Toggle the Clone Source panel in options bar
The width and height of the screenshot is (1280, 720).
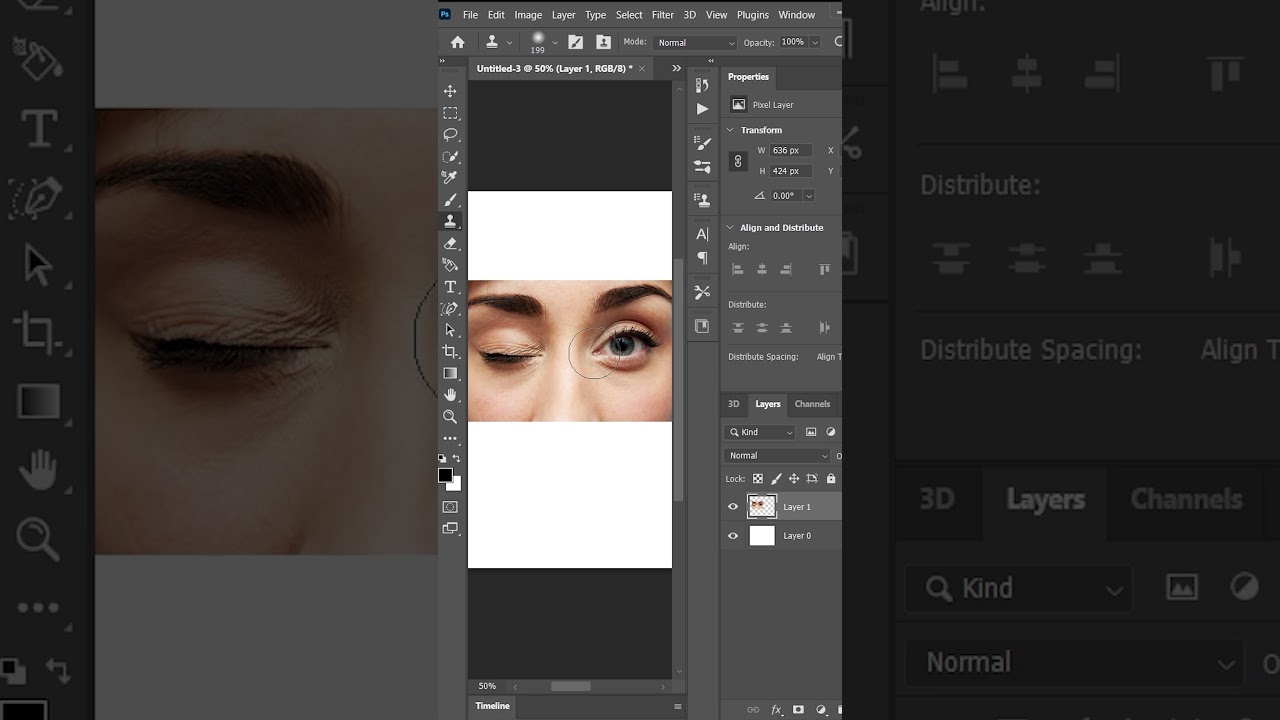click(603, 42)
